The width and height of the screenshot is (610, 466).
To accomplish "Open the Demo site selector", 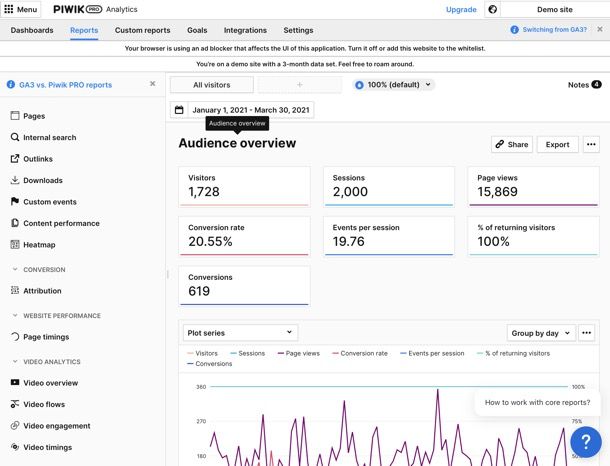I will tap(555, 9).
